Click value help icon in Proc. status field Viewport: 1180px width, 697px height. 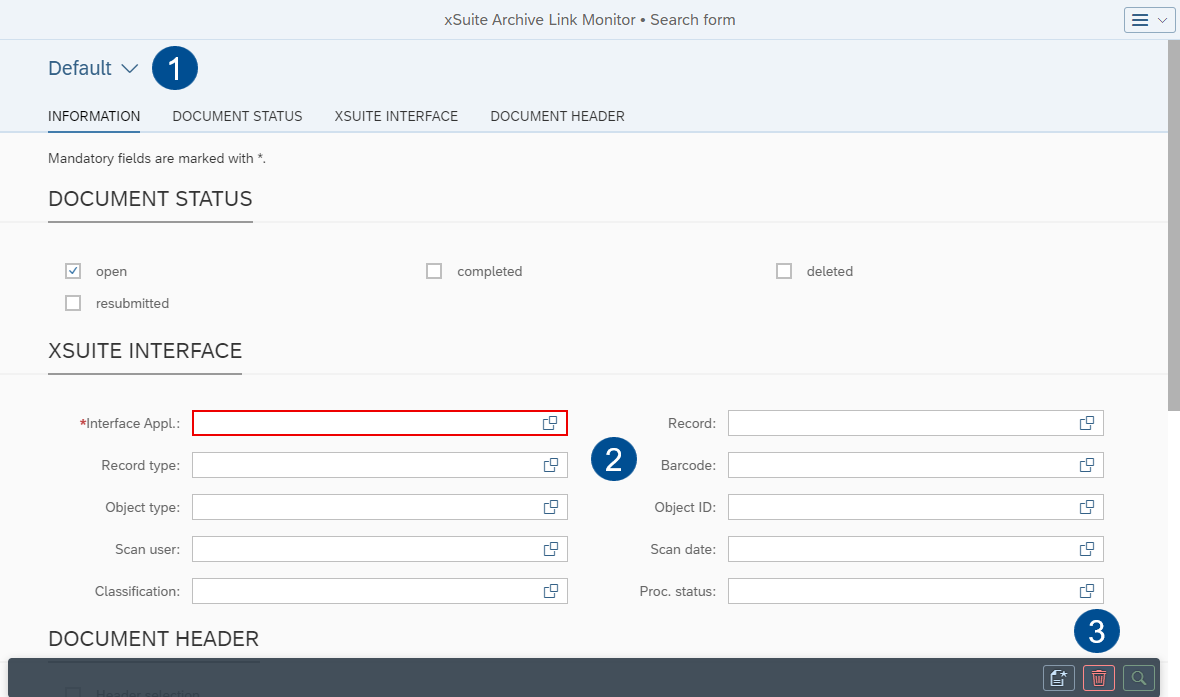pyautogui.click(x=1086, y=591)
